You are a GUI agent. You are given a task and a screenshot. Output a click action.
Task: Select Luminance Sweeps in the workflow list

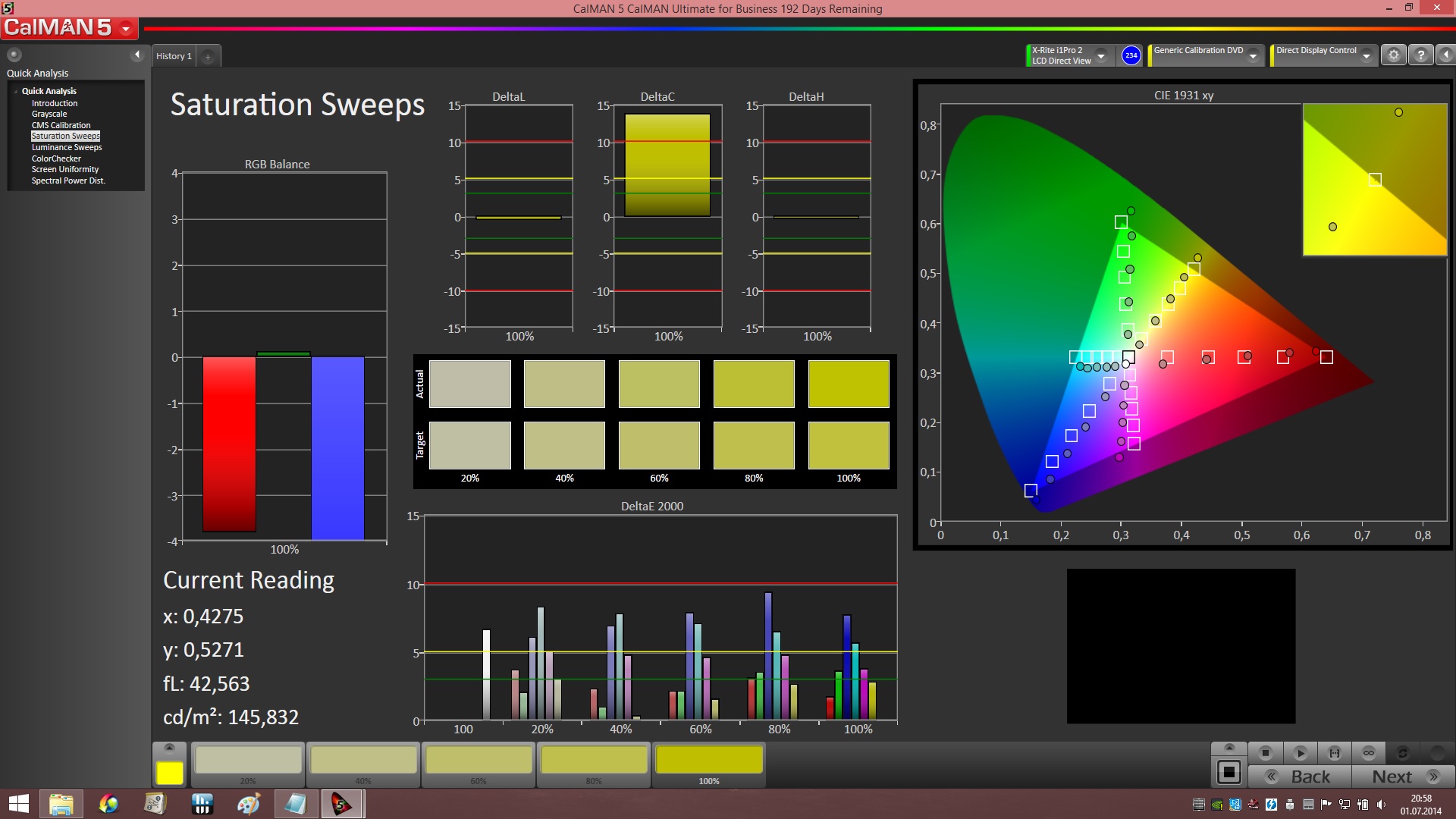tap(67, 147)
